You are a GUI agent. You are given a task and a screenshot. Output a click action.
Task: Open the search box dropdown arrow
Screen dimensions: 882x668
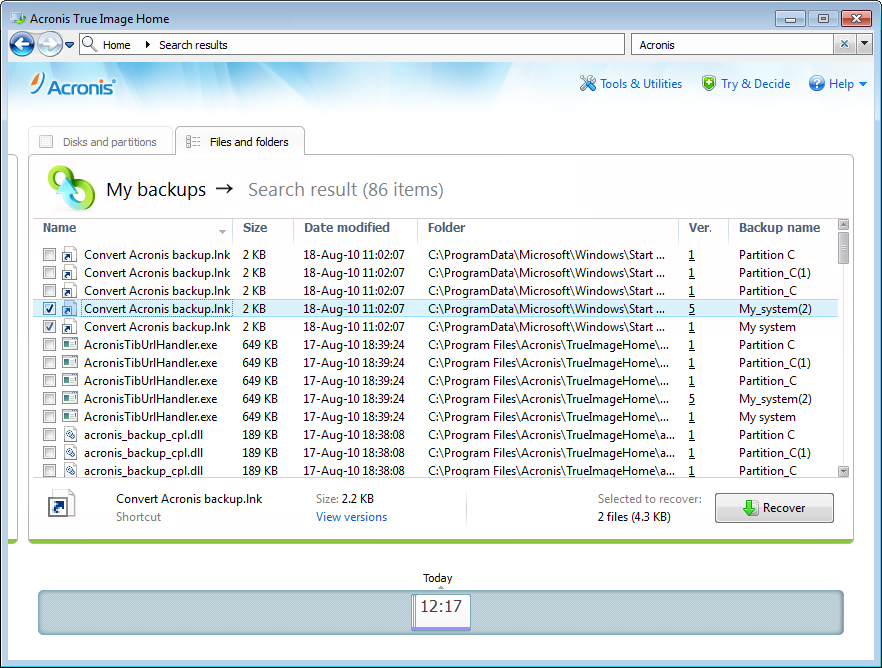[865, 44]
